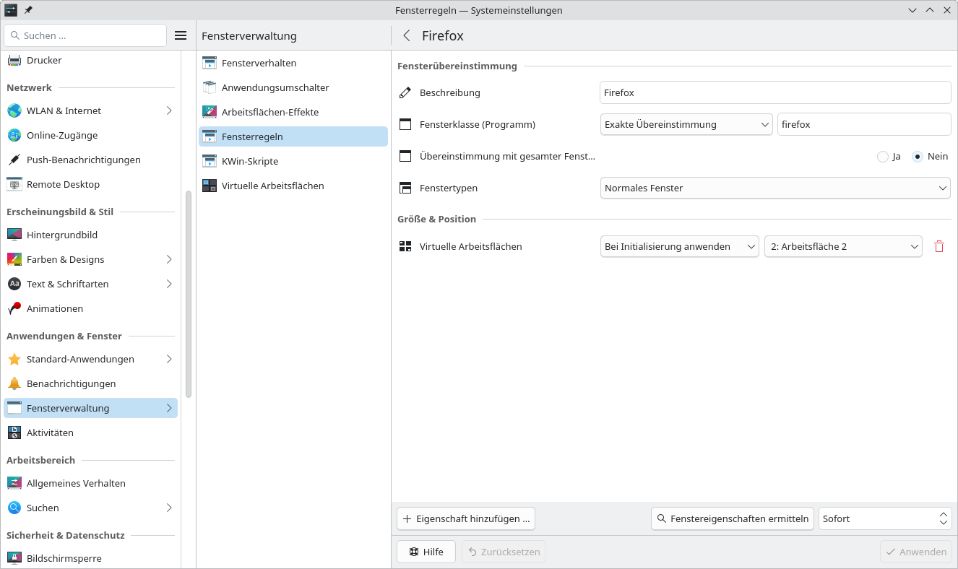This screenshot has height=569, width=958.
Task: Click the Animationen icon in sidebar
Action: (14, 309)
